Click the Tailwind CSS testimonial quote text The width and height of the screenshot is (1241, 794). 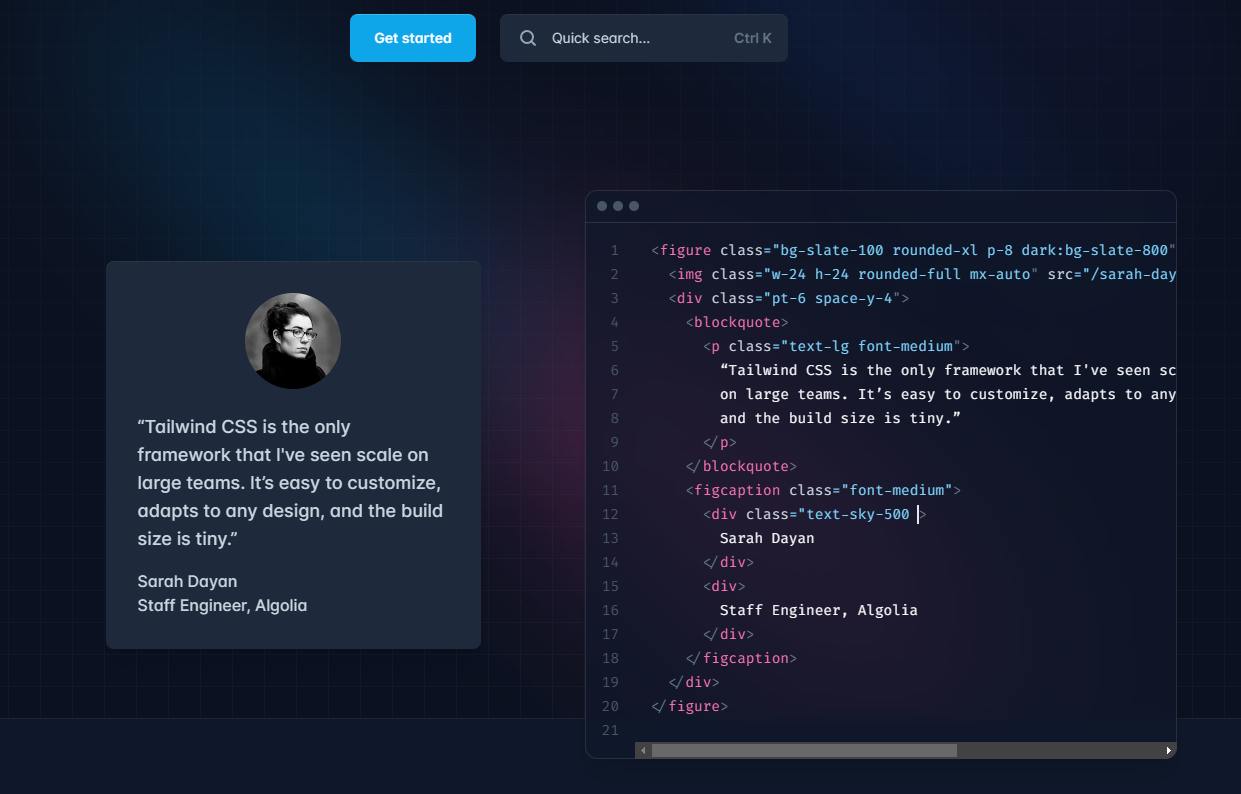point(289,483)
